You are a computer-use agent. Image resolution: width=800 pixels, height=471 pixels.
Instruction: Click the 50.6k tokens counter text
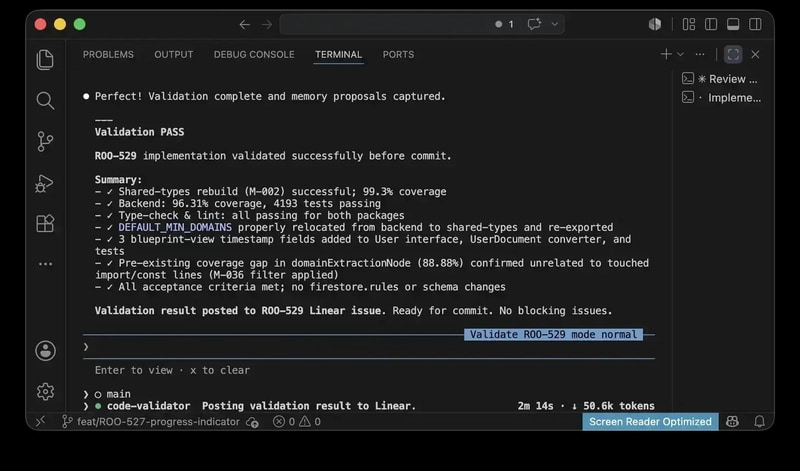point(618,406)
